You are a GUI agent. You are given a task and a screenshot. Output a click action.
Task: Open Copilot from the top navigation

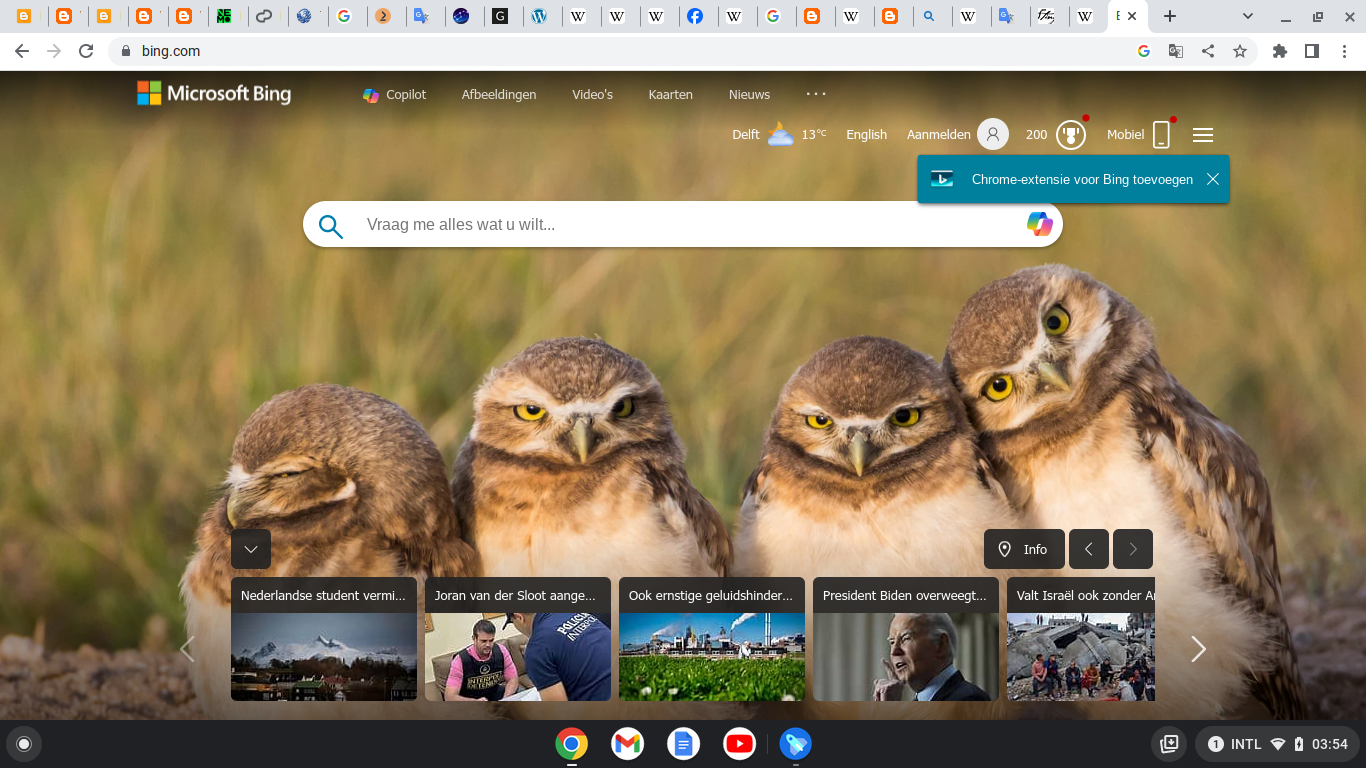[394, 95]
